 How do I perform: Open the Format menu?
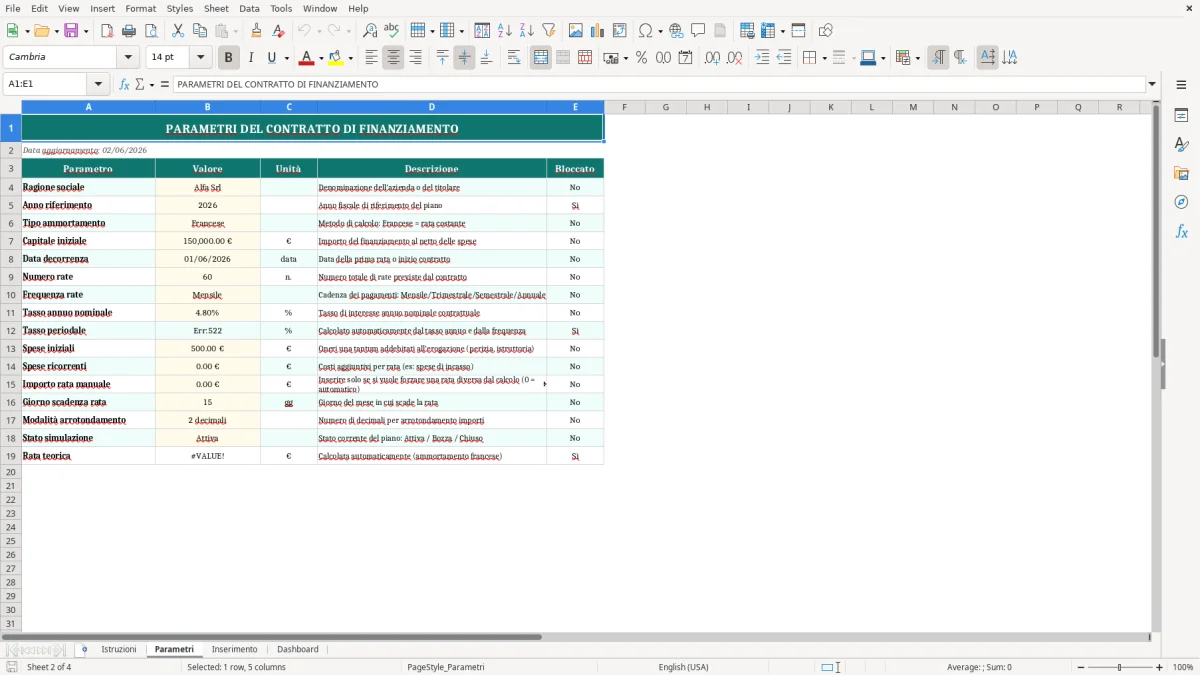(x=140, y=8)
